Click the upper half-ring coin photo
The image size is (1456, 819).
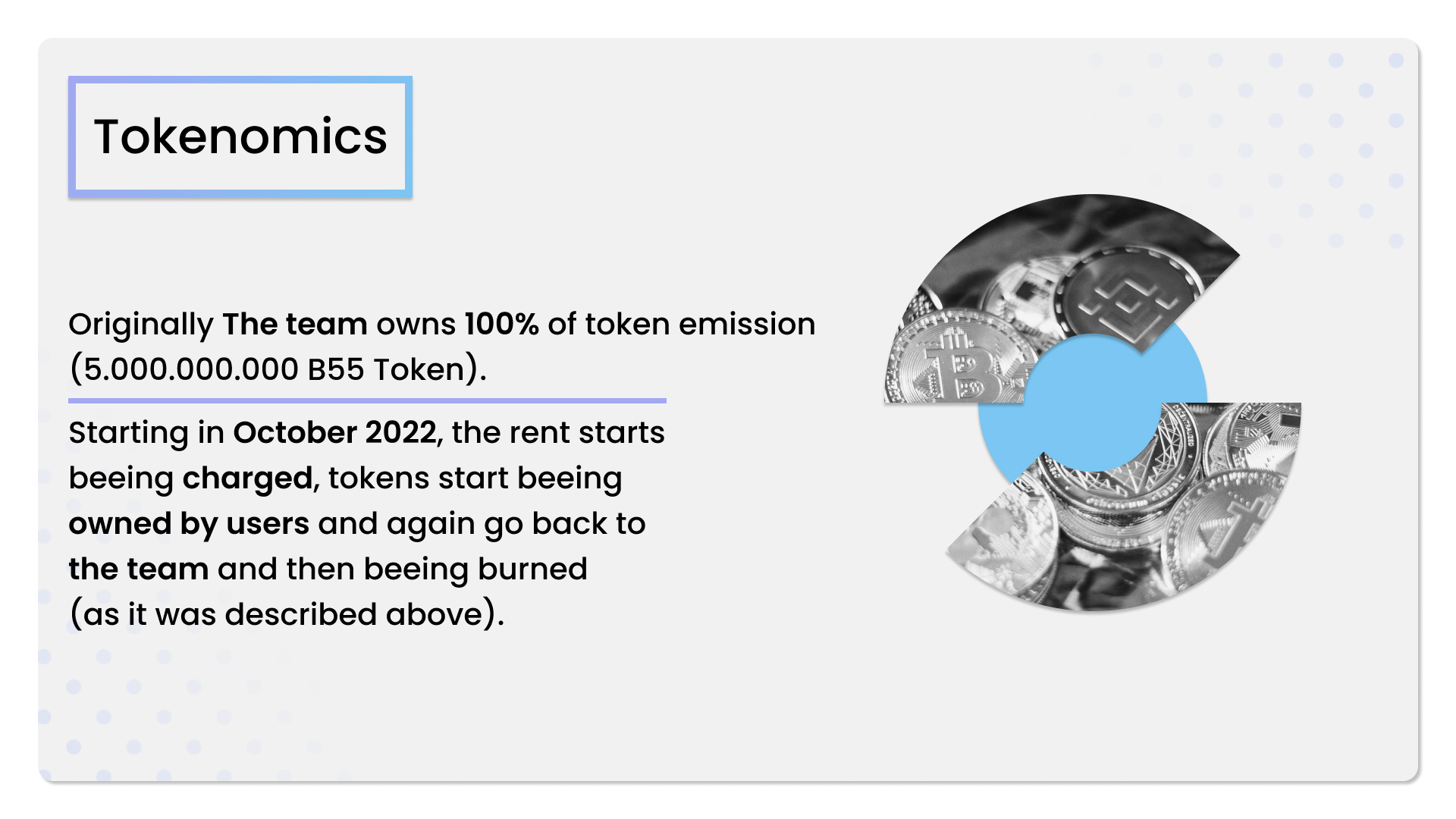(1062, 296)
